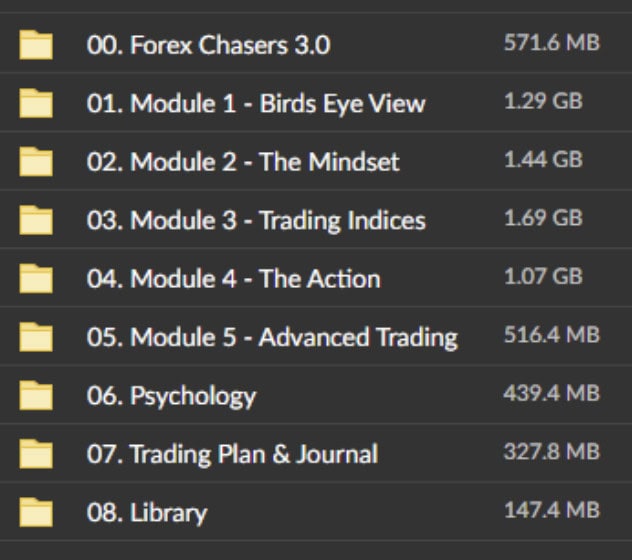Select the Advanced Trading folder icon
The width and height of the screenshot is (632, 560).
[36, 337]
